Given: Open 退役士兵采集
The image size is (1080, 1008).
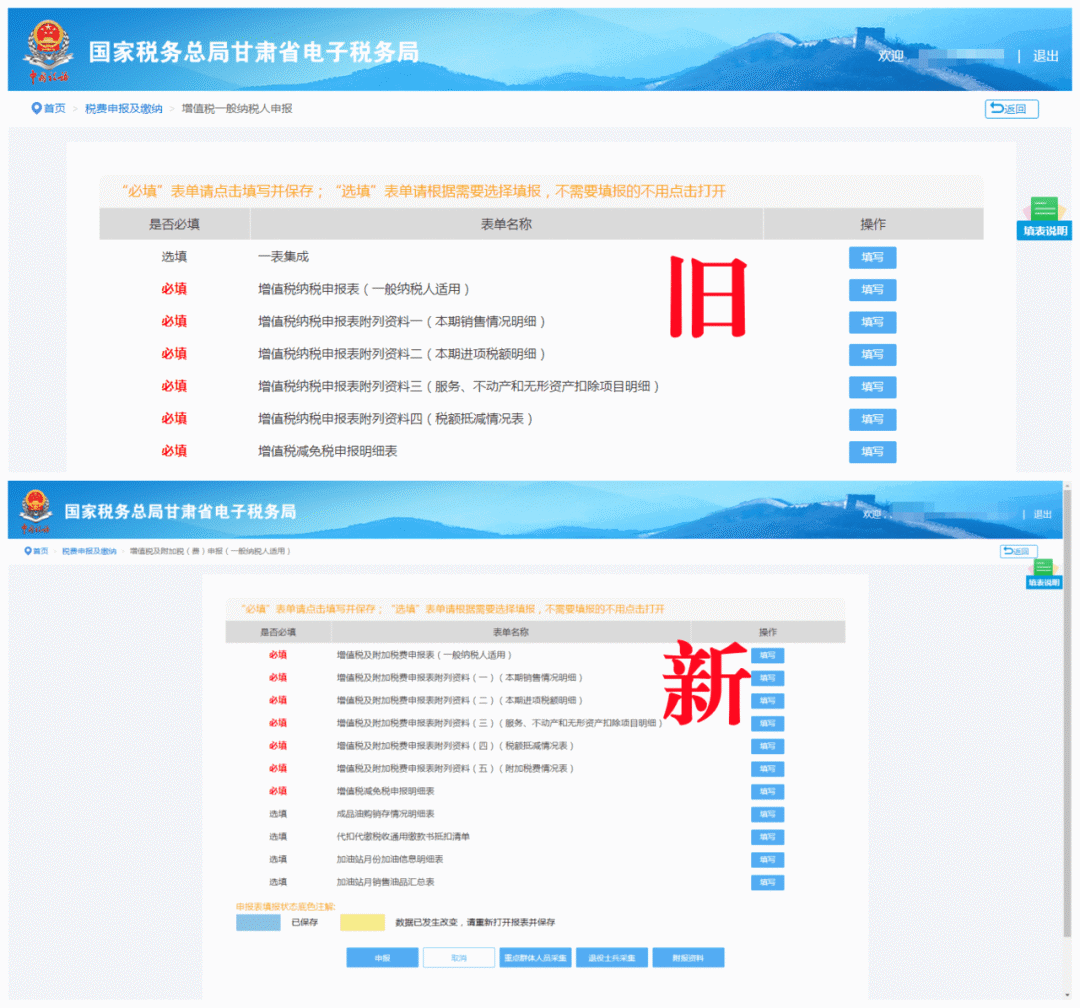Looking at the screenshot, I should point(612,958).
